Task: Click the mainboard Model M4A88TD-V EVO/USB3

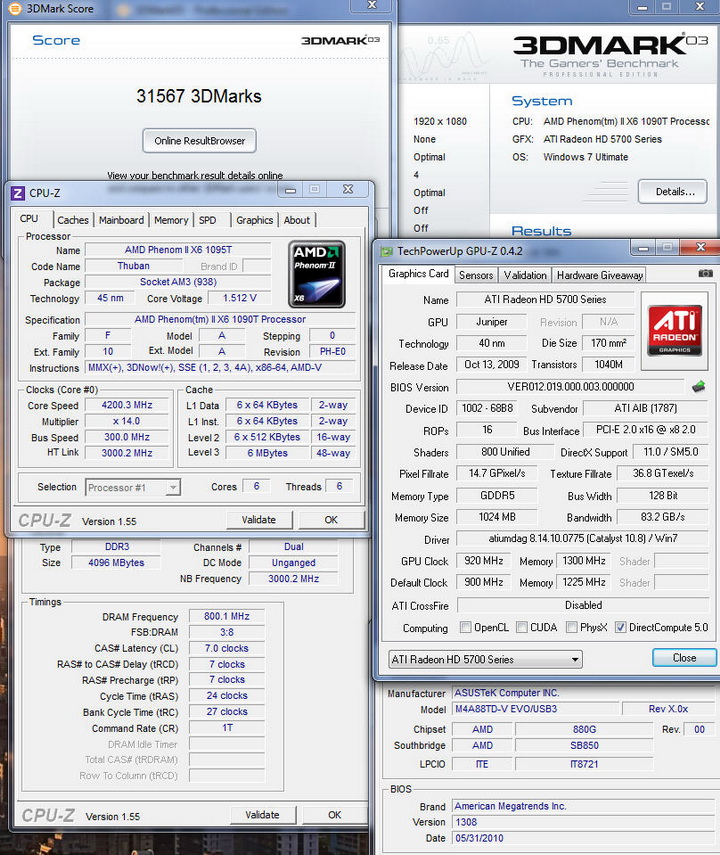Action: coord(537,709)
